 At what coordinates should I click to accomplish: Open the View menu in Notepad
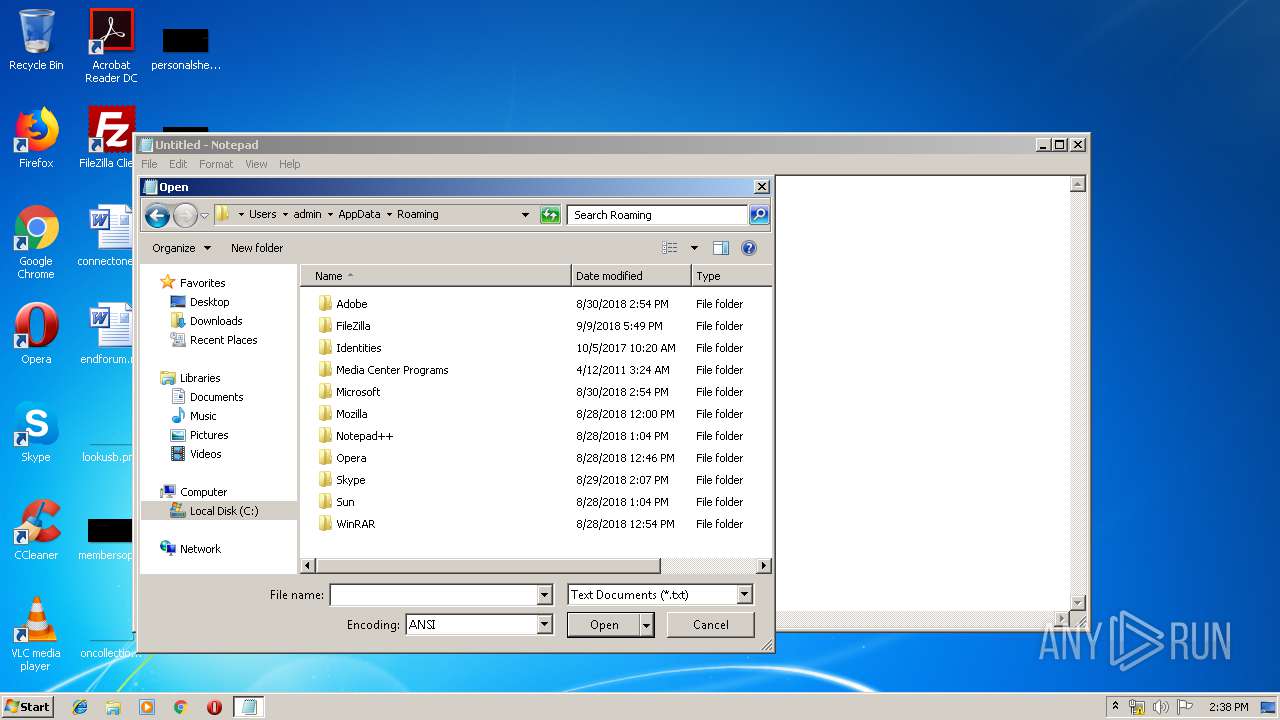[x=256, y=164]
